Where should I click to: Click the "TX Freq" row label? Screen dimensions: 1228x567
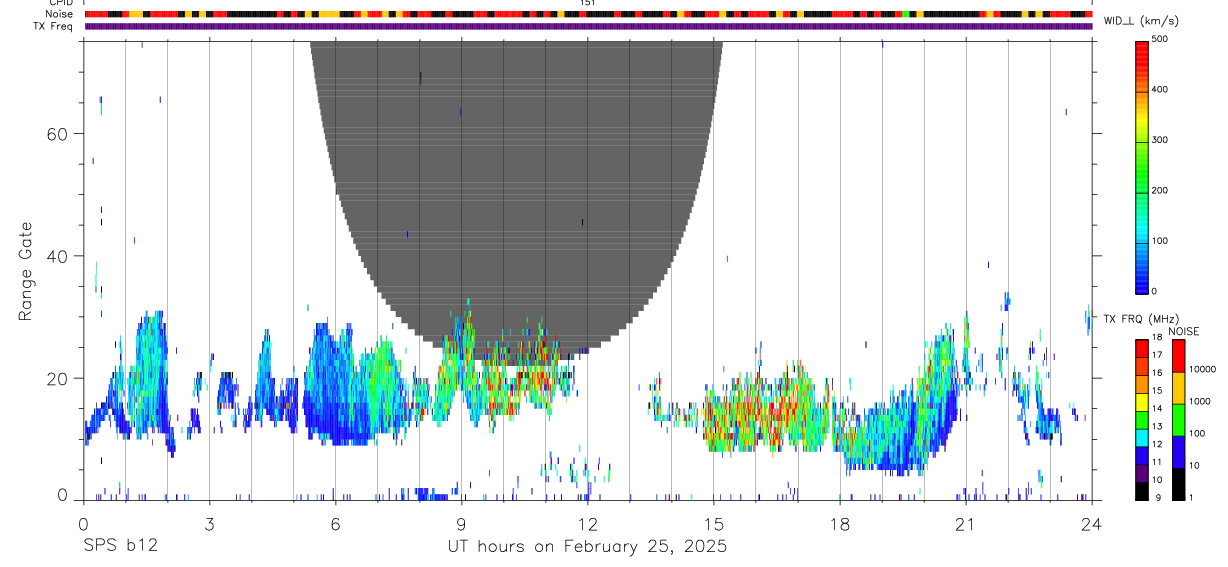[x=54, y=26]
